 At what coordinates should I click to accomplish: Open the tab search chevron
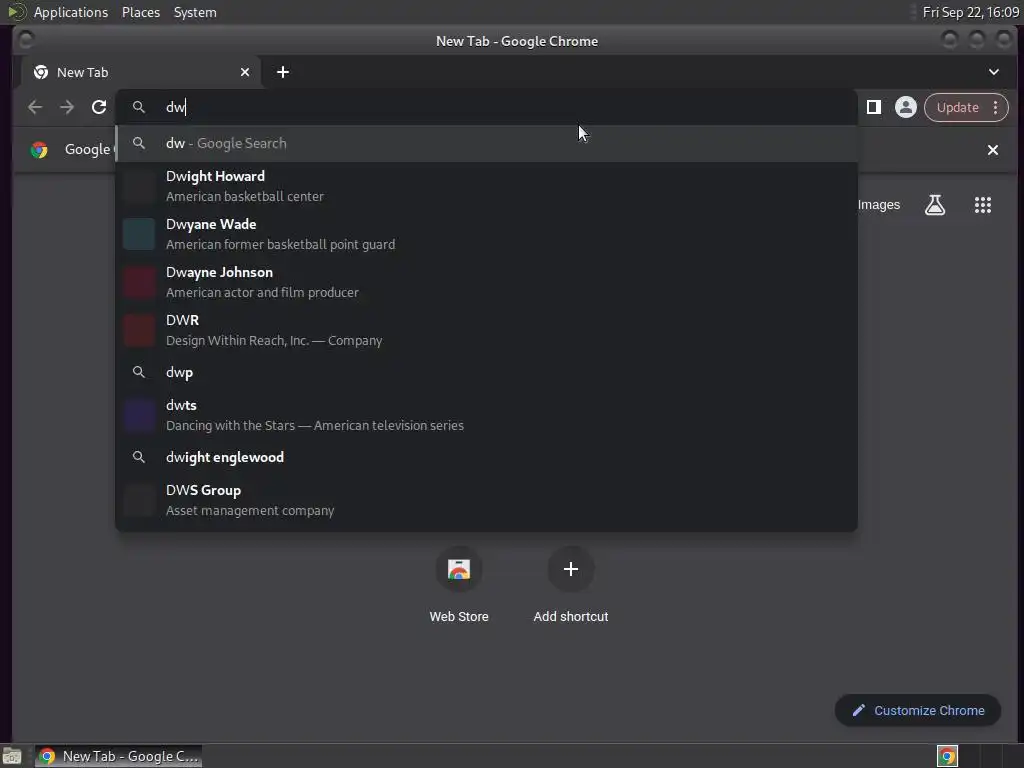click(993, 72)
